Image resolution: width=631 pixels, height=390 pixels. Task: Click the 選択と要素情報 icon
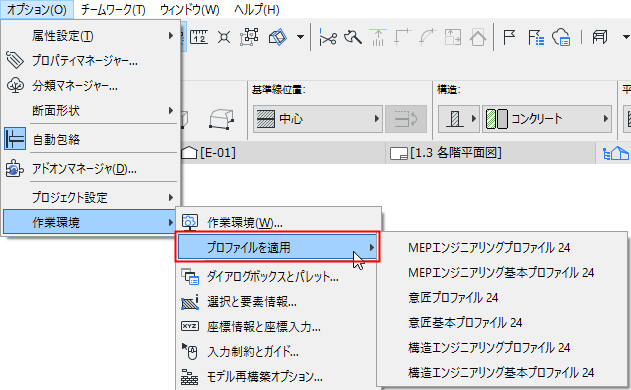click(190, 302)
